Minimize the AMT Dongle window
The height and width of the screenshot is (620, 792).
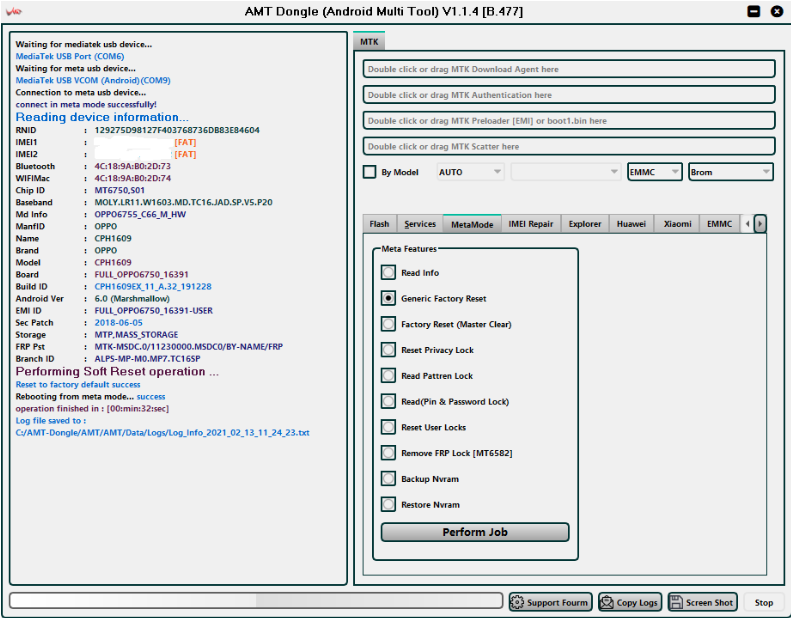tap(754, 11)
